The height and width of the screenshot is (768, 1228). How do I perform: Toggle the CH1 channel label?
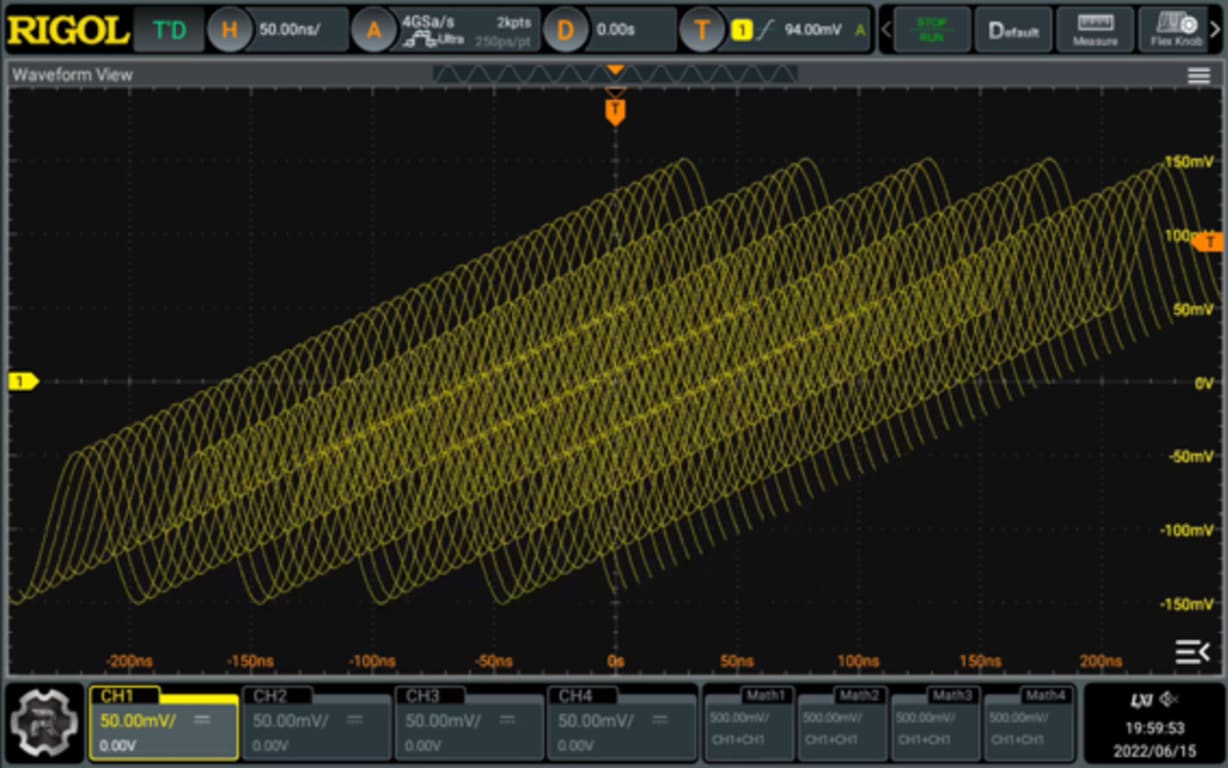coord(125,696)
